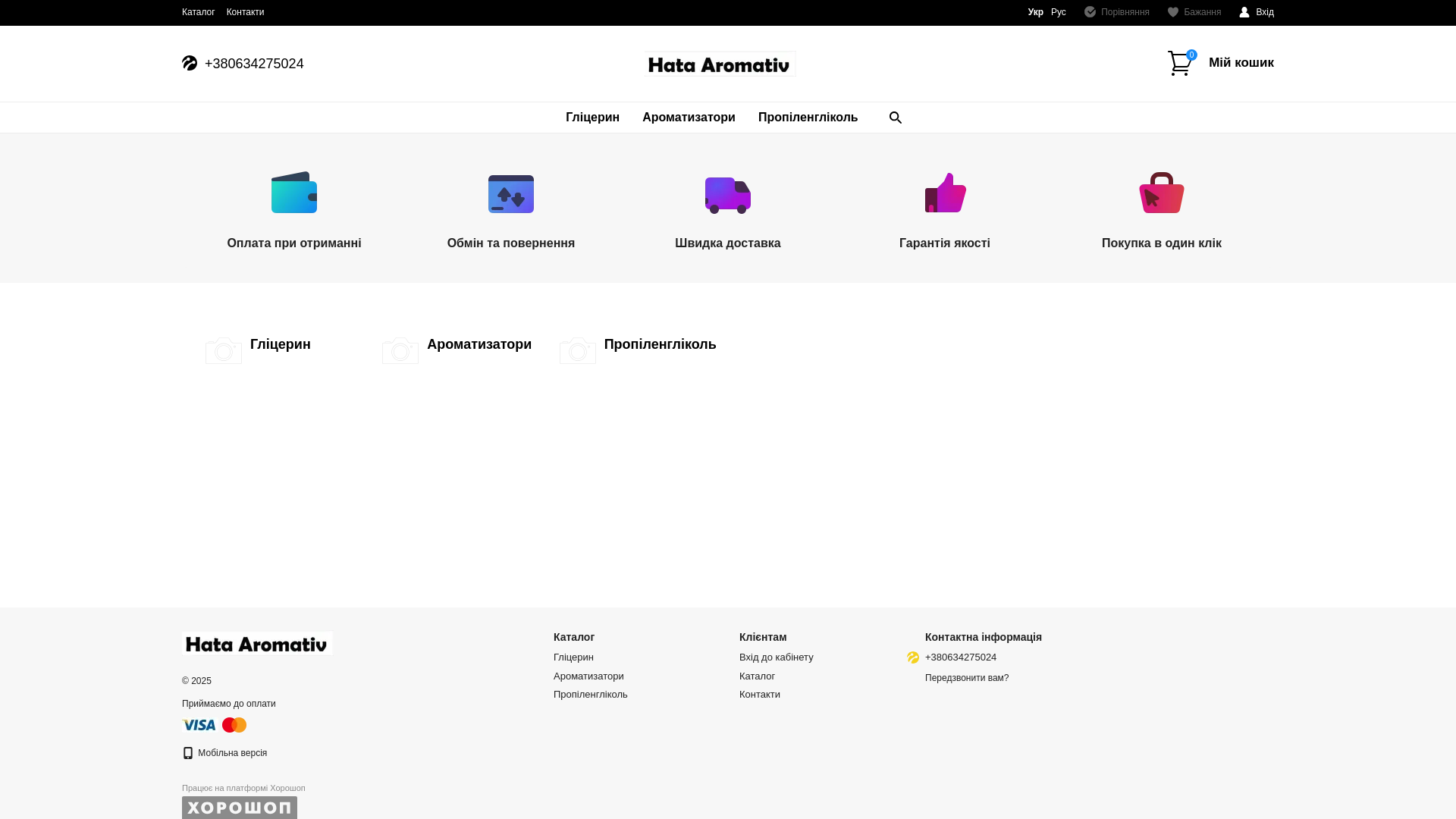Image resolution: width=1456 pixels, height=819 pixels.
Task: Click Гарантія якості text
Action: 945,243
